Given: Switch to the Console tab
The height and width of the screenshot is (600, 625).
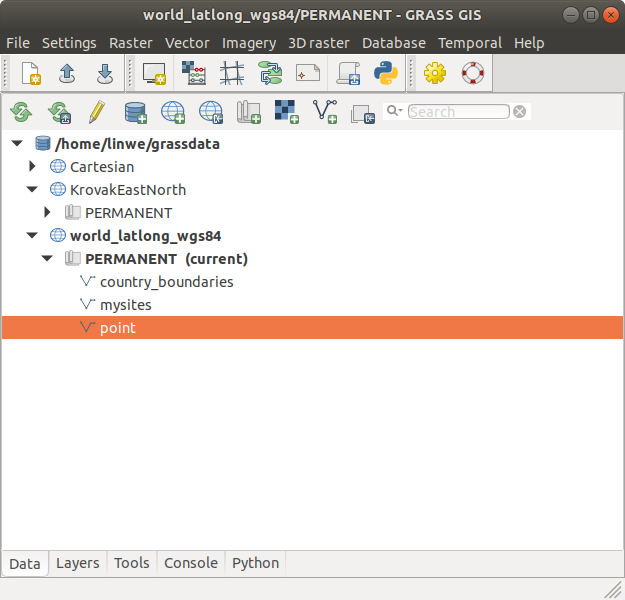Looking at the screenshot, I should click(x=190, y=563).
